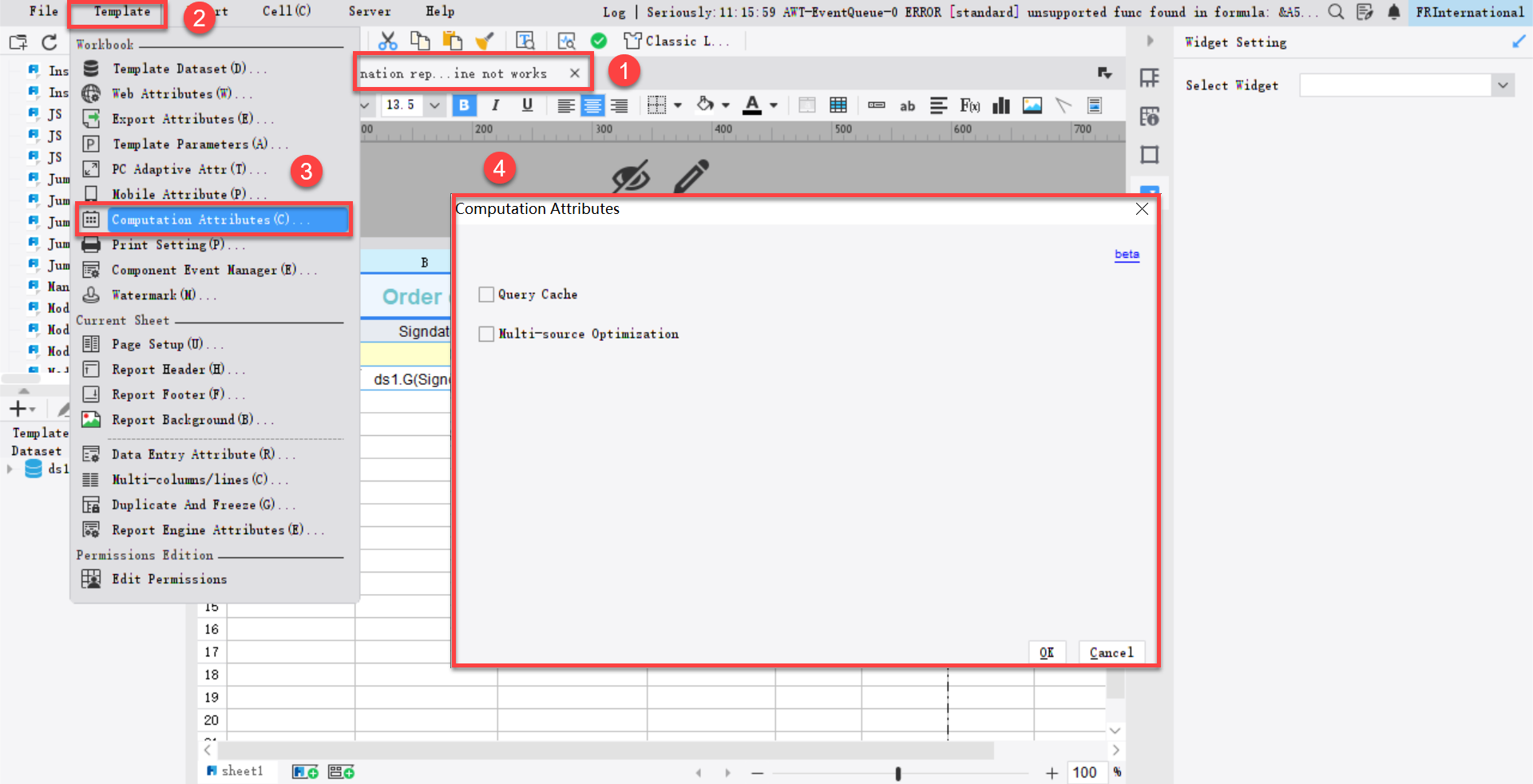Click OK in Computation Attributes dialog
The width and height of the screenshot is (1533, 784).
coord(1047,652)
